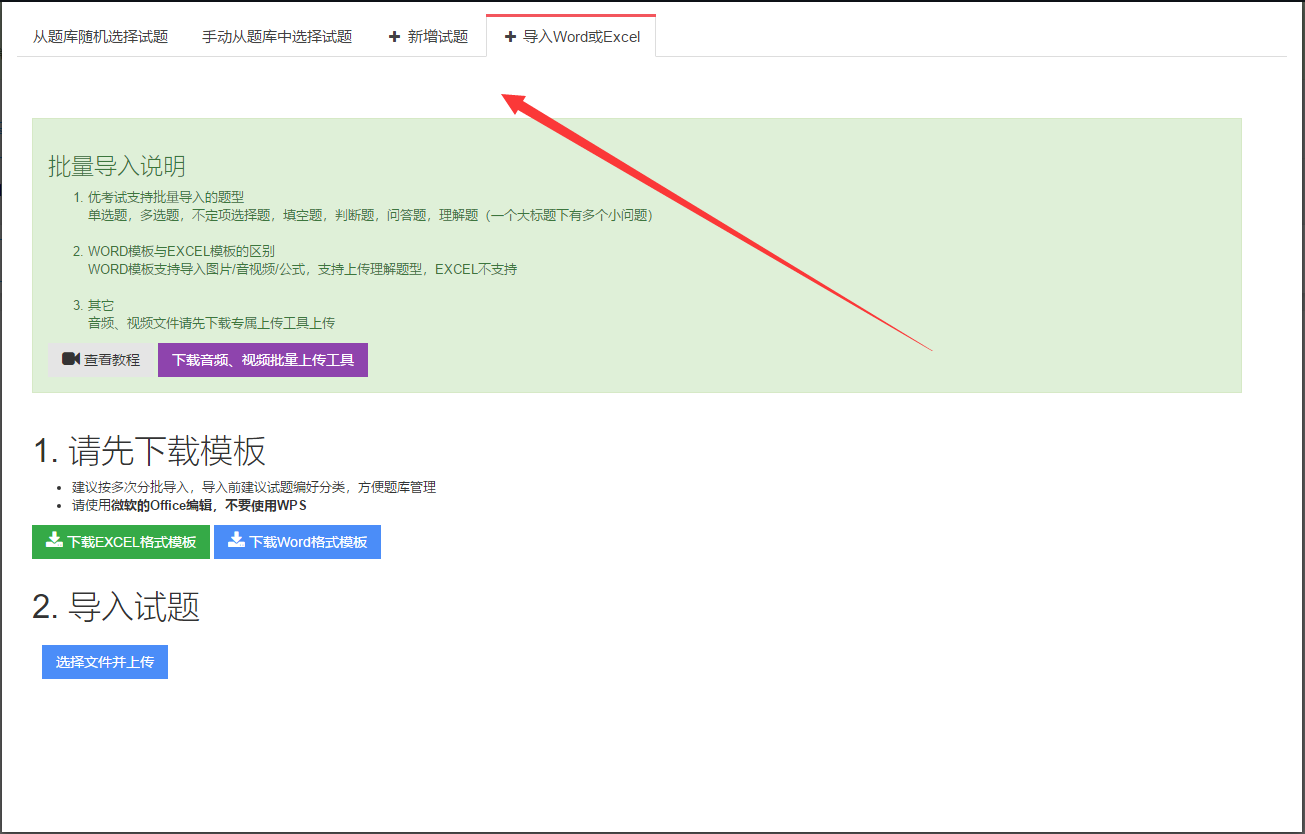The image size is (1305, 834).
Task: Switch to 从题库随机选择试题 tab
Action: (x=100, y=37)
